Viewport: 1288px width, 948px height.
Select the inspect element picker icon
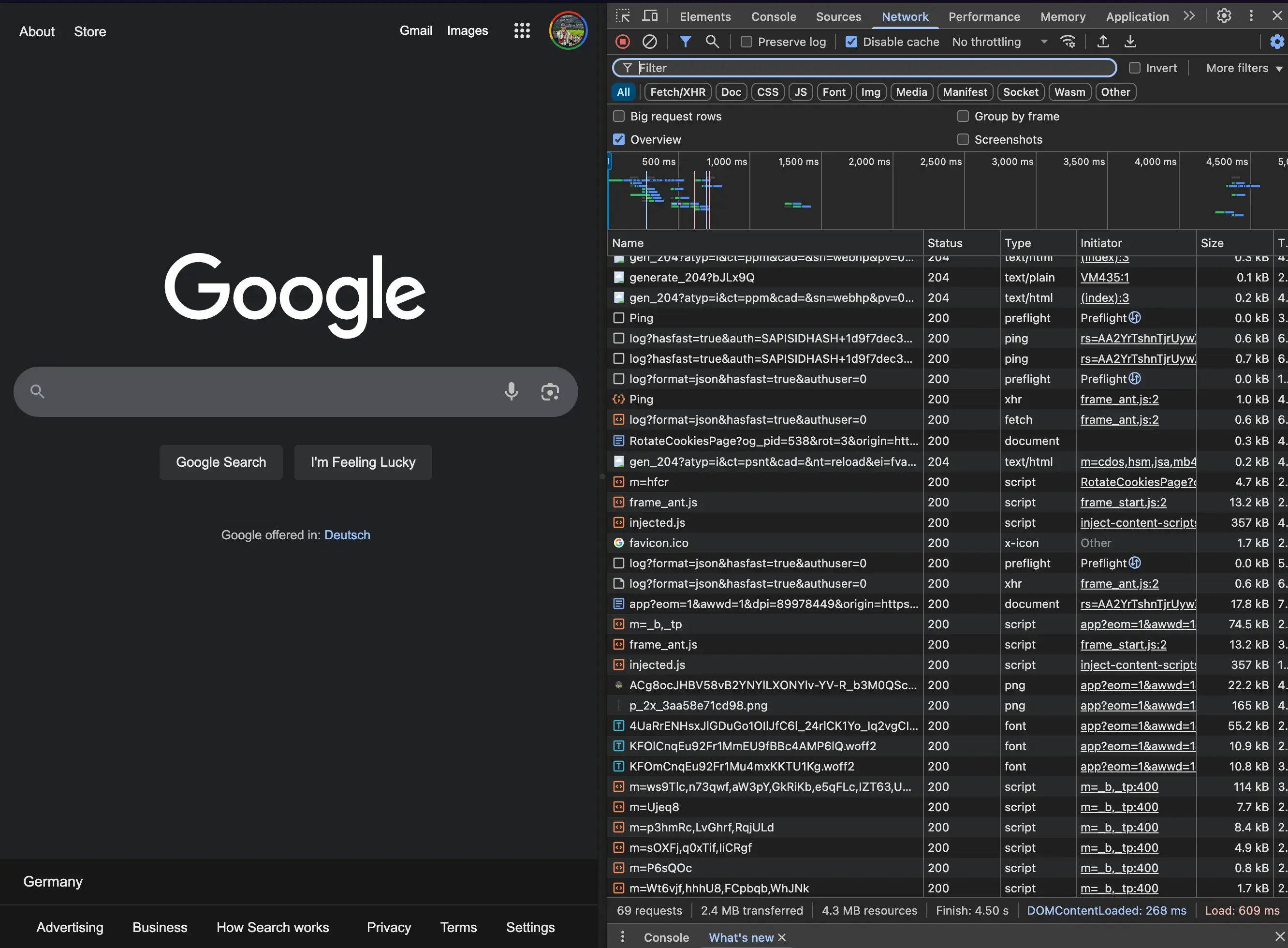click(623, 16)
